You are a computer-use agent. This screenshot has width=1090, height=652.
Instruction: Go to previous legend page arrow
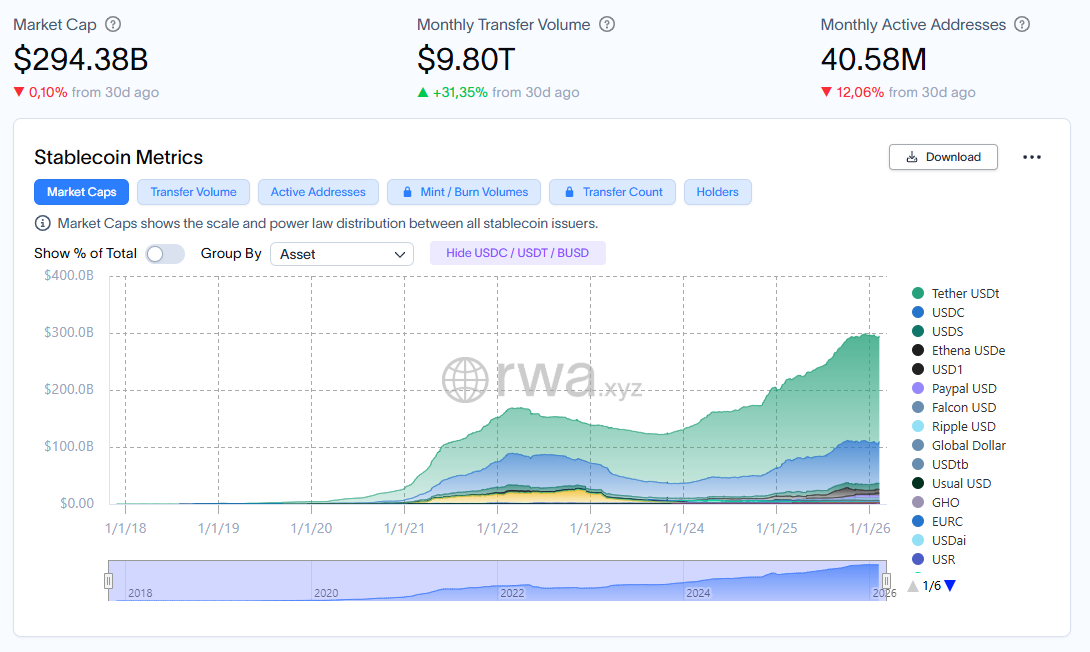click(x=913, y=586)
